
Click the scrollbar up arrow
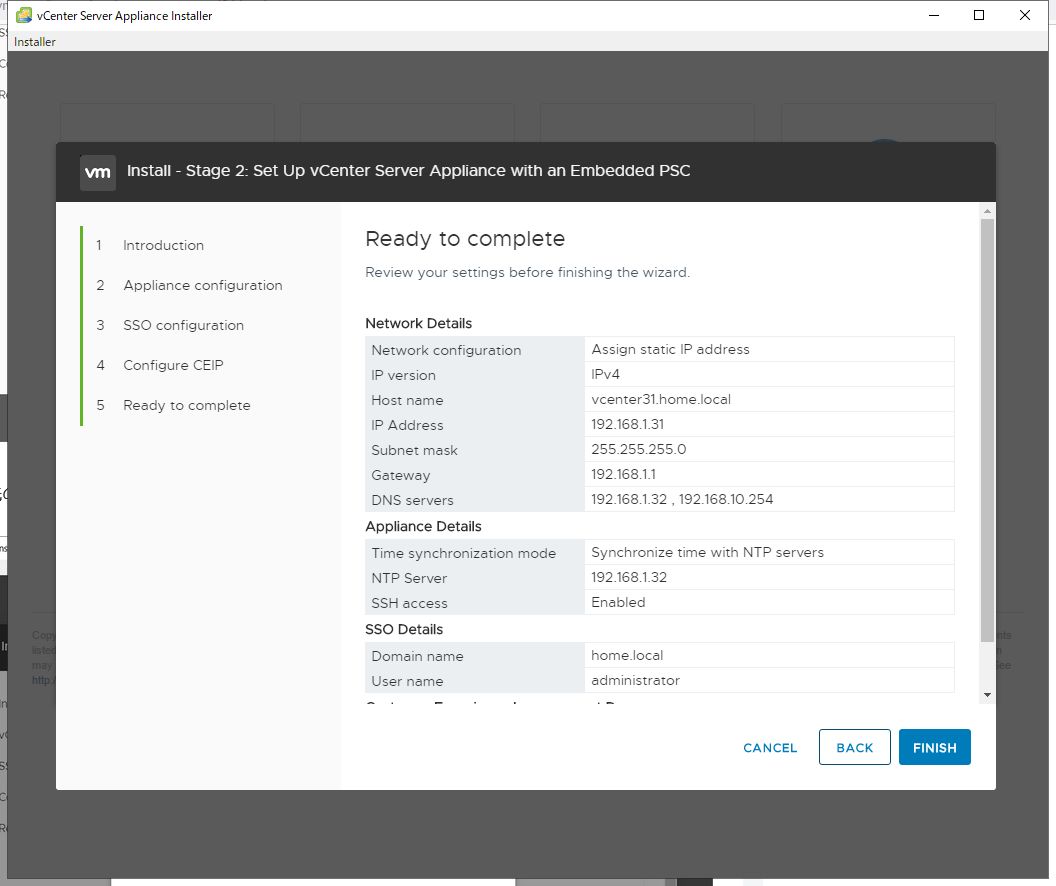987,211
